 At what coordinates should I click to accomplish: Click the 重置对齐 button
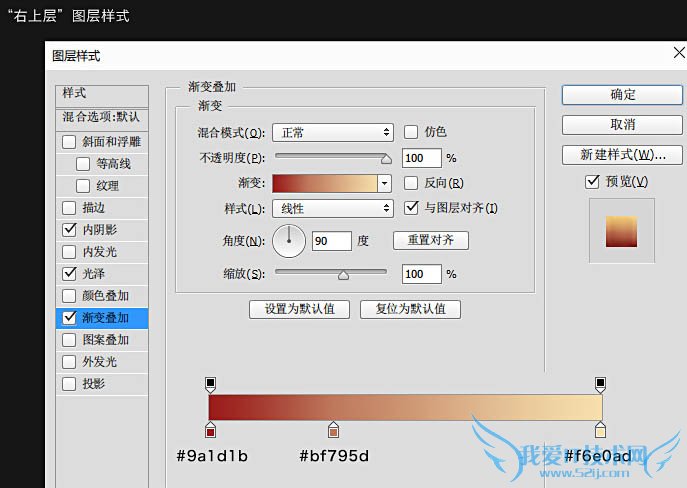(x=431, y=240)
